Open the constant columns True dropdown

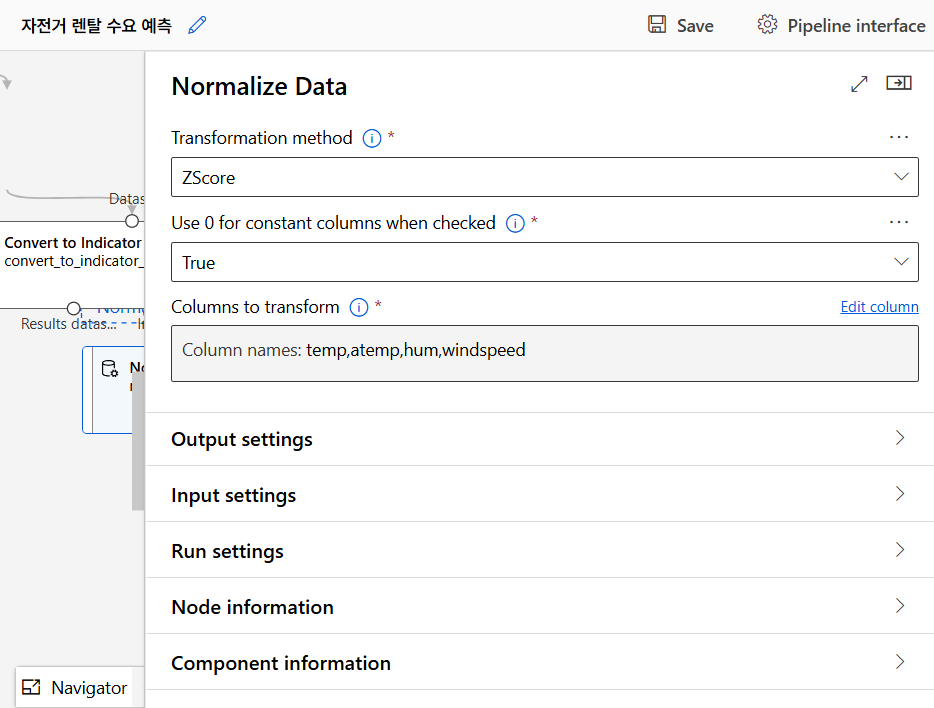[x=545, y=262]
